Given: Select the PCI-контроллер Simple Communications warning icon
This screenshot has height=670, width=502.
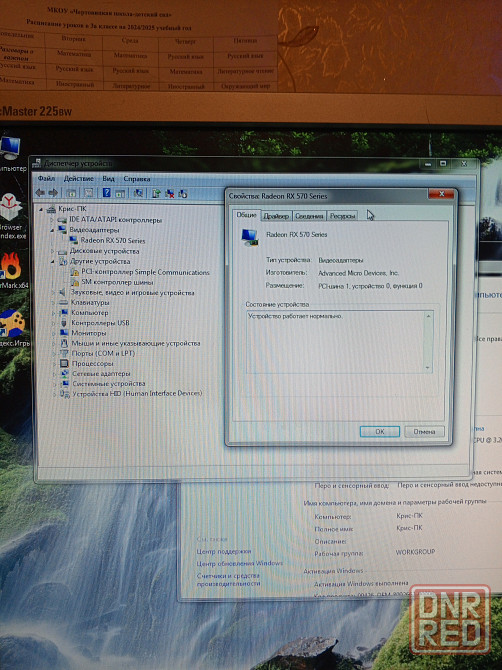Looking at the screenshot, I should [x=75, y=272].
